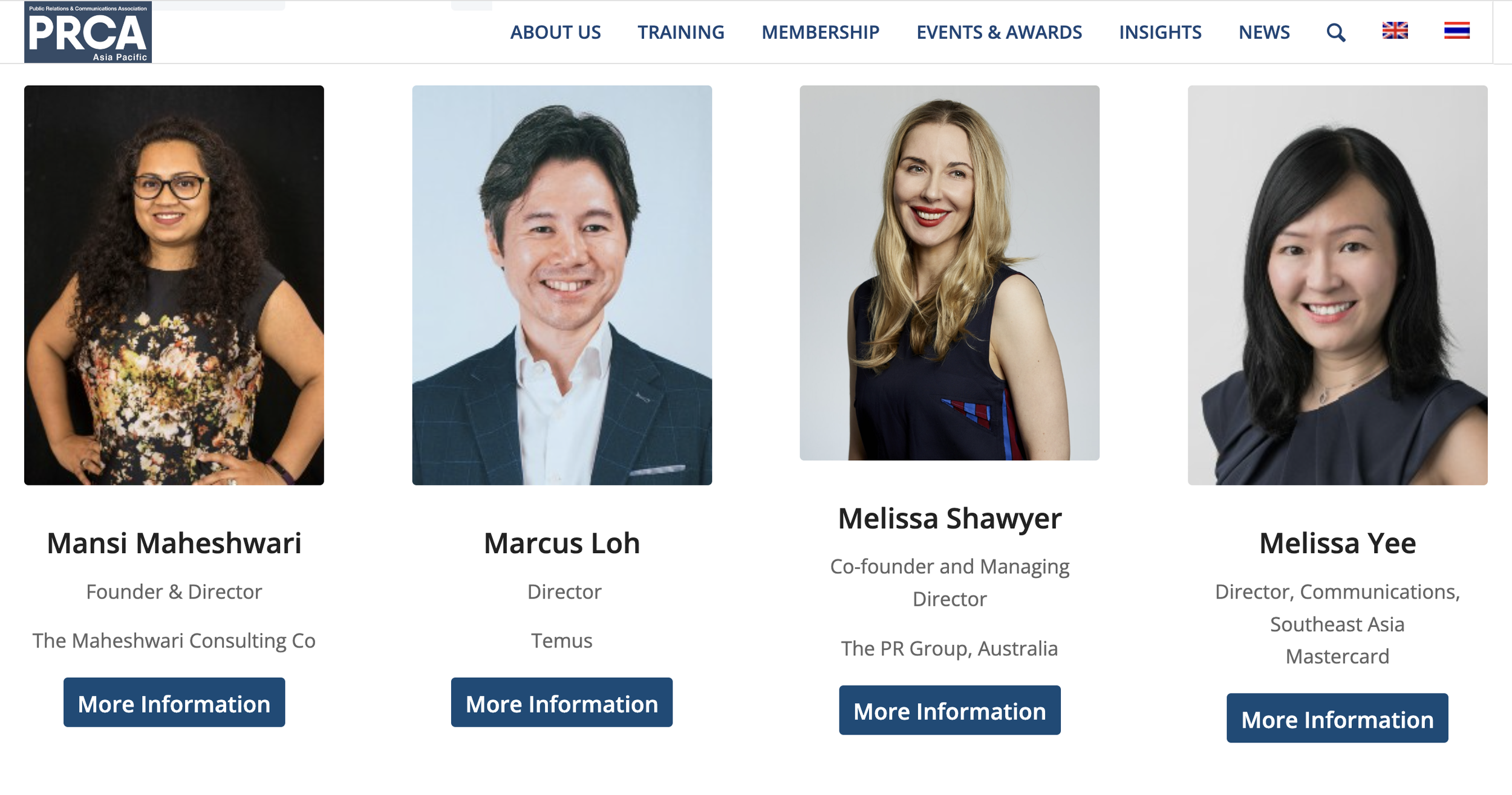Click Melissa Yee's portrait photo
The image size is (1512, 795).
[1337, 285]
